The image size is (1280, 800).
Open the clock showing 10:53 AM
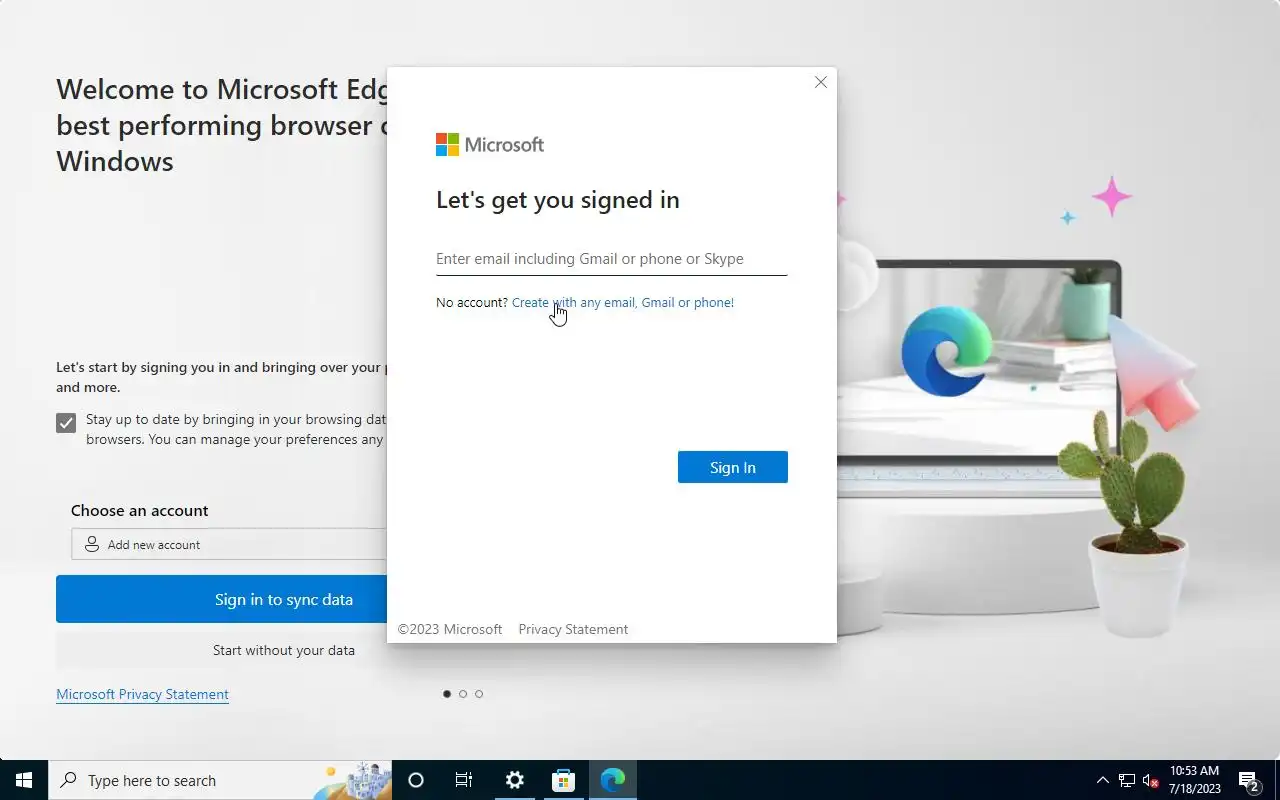click(x=1194, y=780)
